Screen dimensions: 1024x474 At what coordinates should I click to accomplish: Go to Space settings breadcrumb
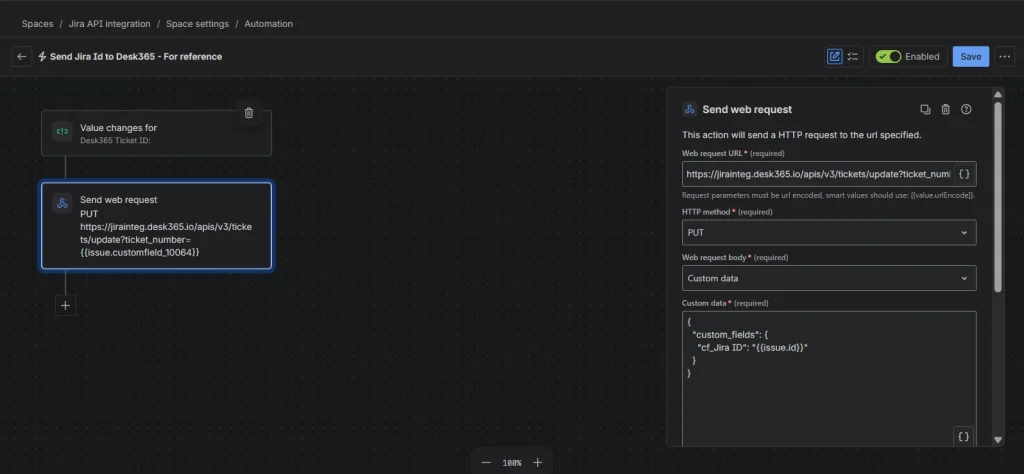[x=197, y=24]
